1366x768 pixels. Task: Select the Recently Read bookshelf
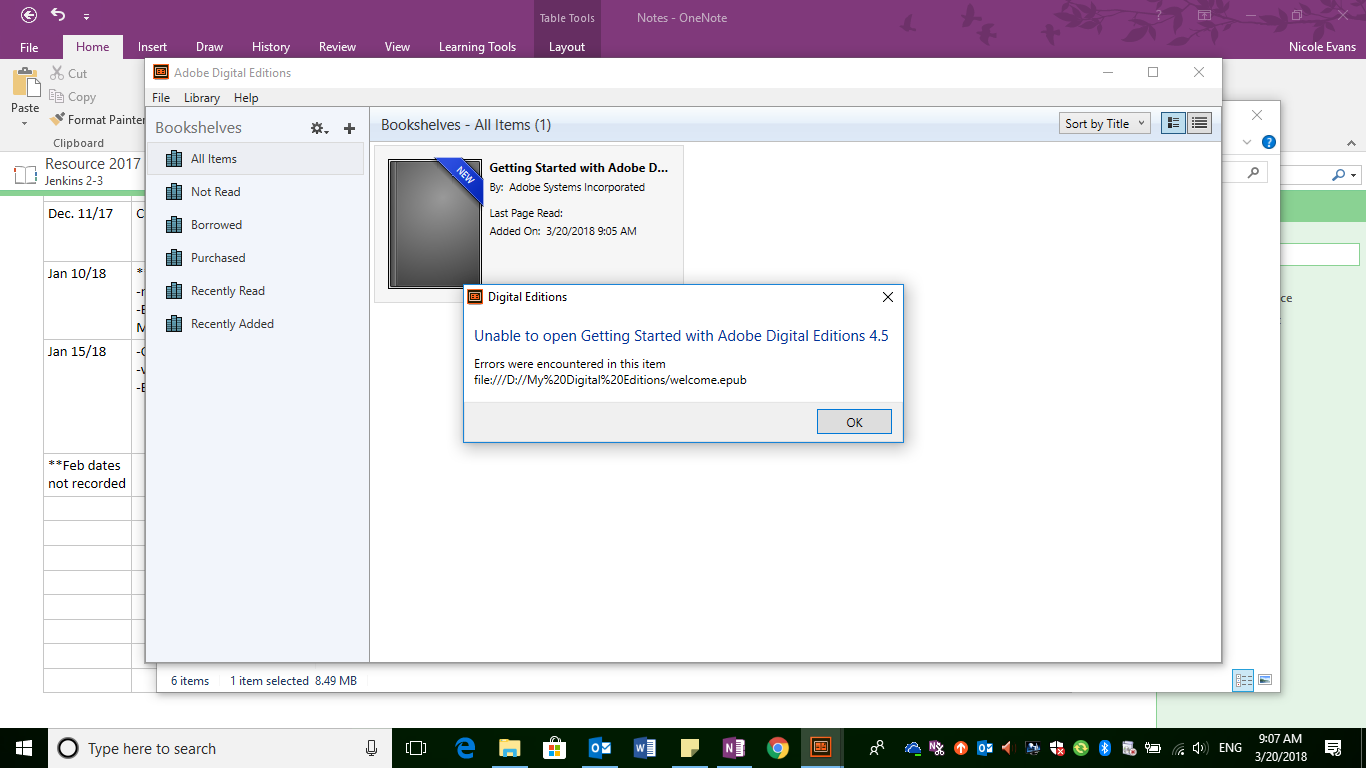(x=256, y=291)
